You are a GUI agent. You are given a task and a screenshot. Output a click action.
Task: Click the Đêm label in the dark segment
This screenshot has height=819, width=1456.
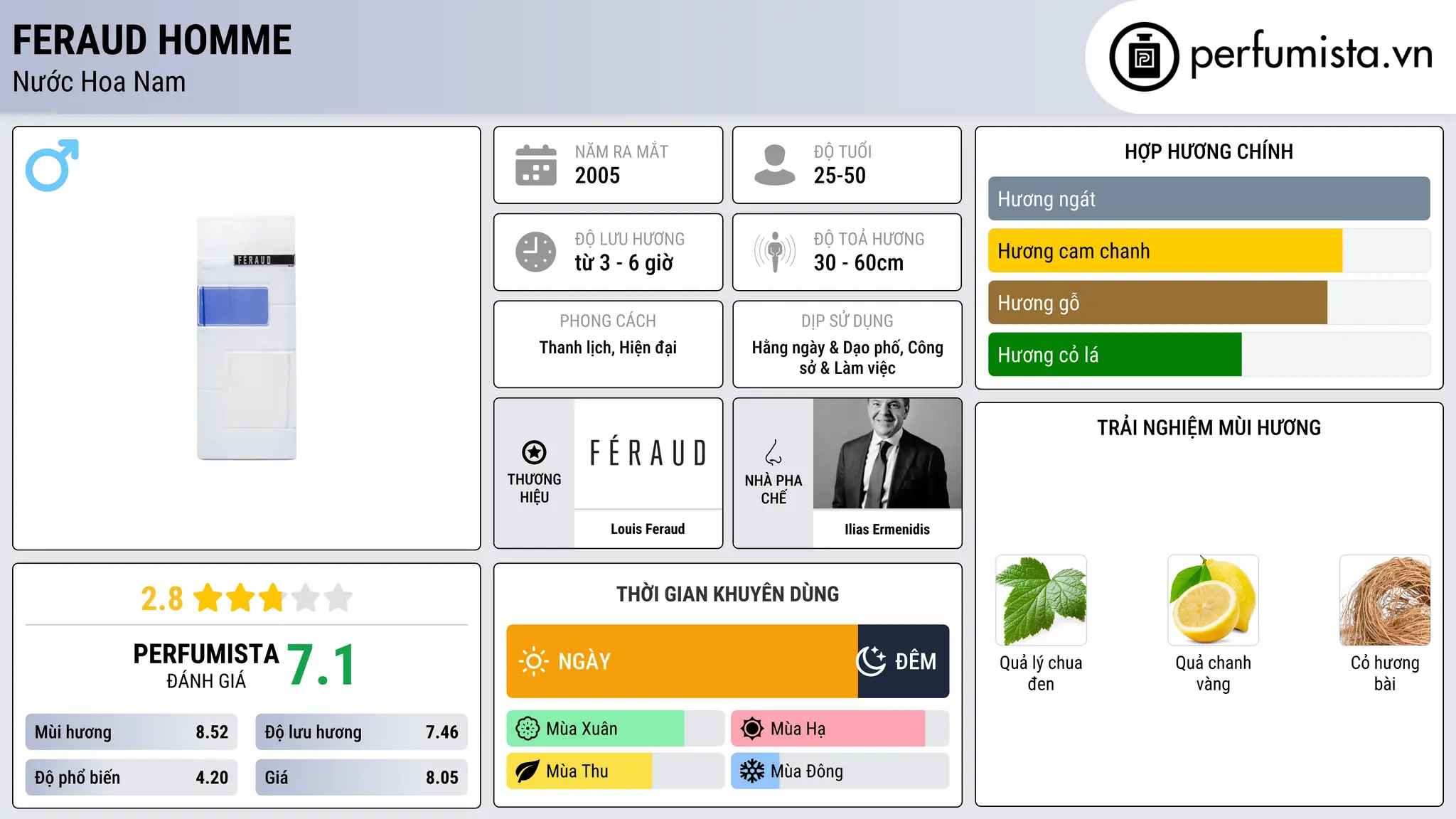(916, 661)
